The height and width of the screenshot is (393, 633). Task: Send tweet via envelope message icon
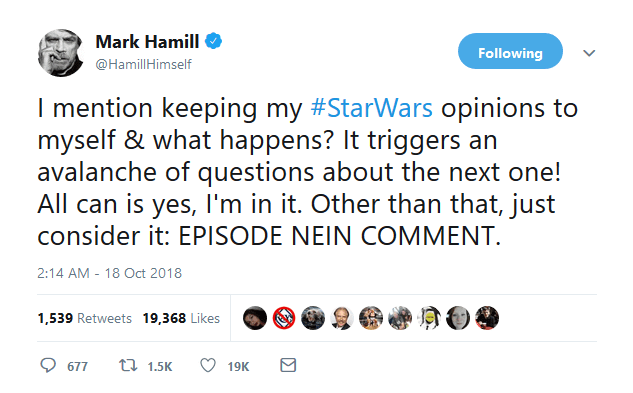288,365
